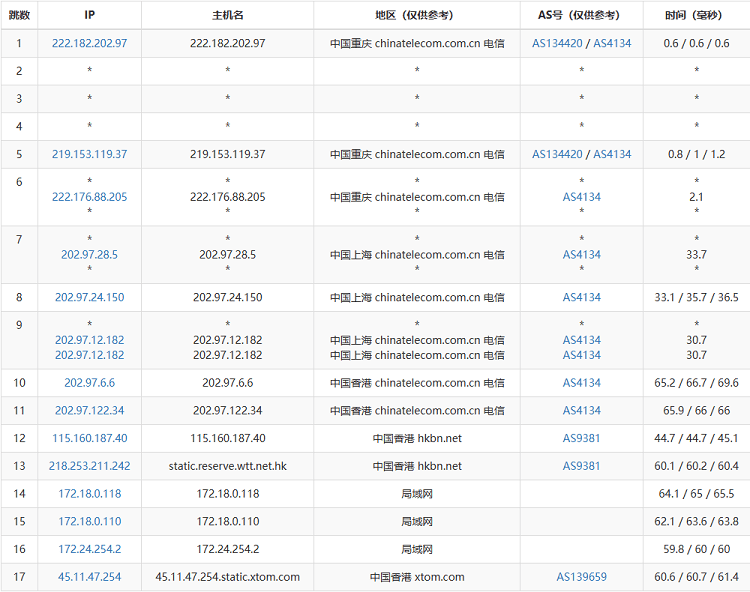
Task: Select 局域网 region in hop 14 row
Action: pos(417,493)
